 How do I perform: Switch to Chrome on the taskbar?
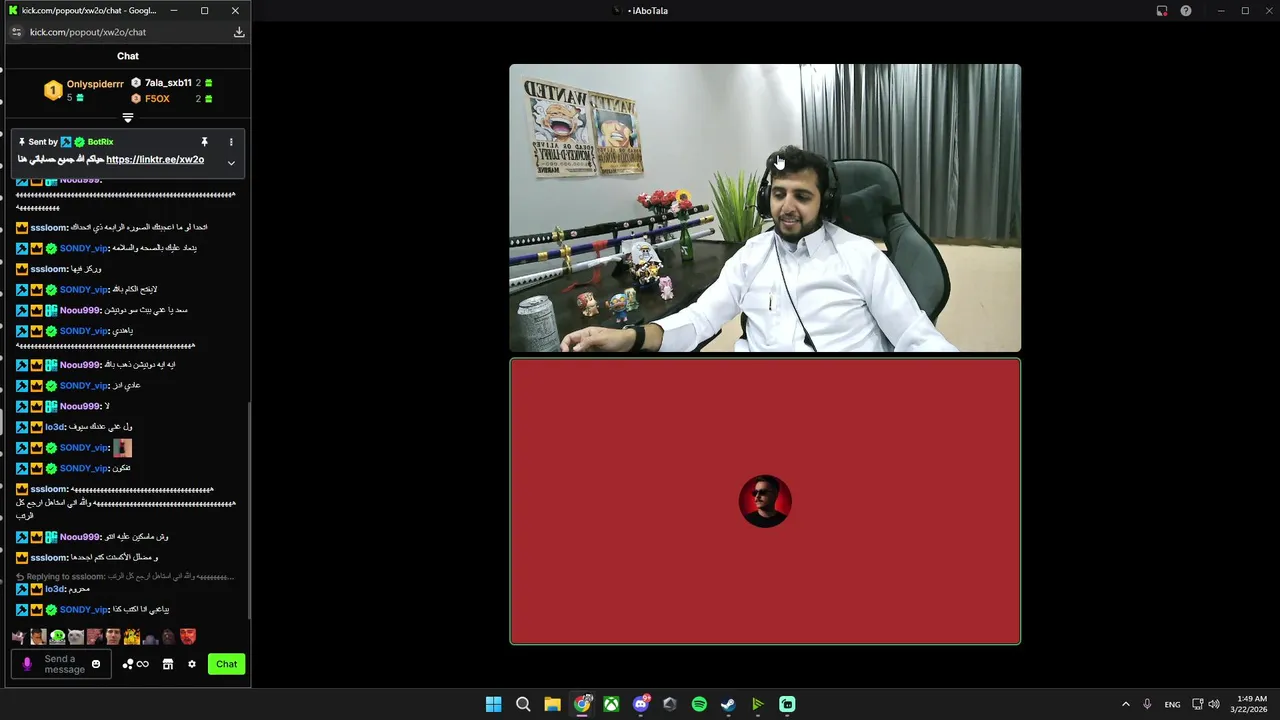click(x=582, y=704)
